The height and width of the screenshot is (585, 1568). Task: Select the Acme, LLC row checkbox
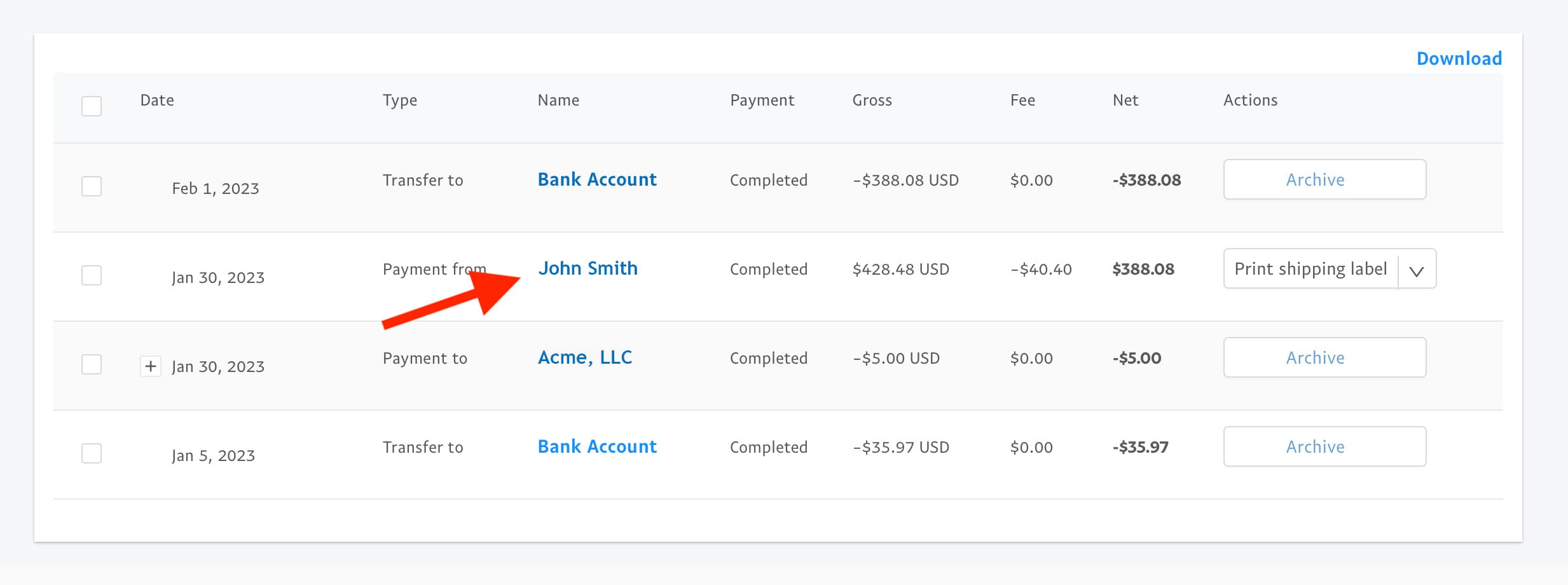[x=91, y=364]
